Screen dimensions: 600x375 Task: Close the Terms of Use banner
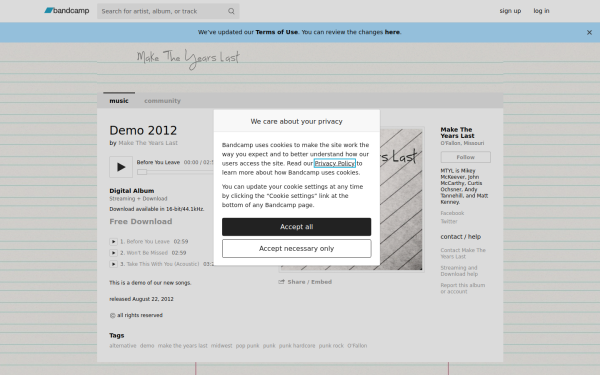(x=589, y=33)
